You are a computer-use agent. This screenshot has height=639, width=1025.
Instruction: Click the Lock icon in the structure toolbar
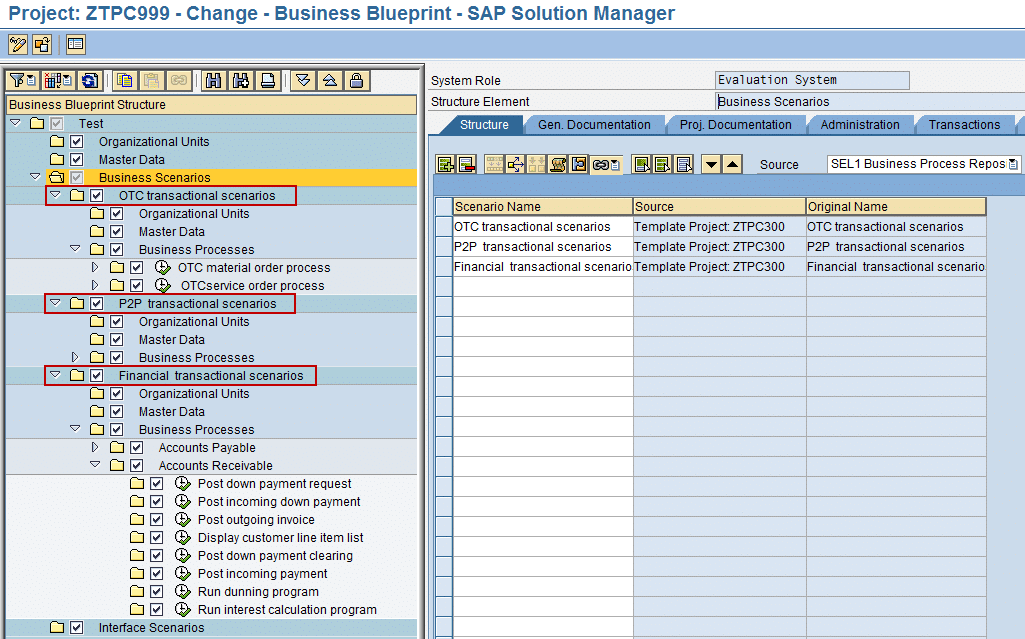coord(357,80)
